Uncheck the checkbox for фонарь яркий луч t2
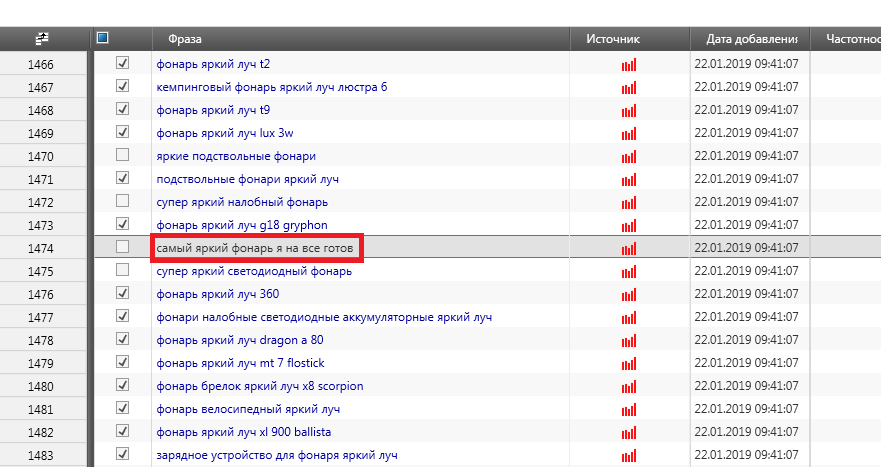The height and width of the screenshot is (467, 881). [x=122, y=62]
